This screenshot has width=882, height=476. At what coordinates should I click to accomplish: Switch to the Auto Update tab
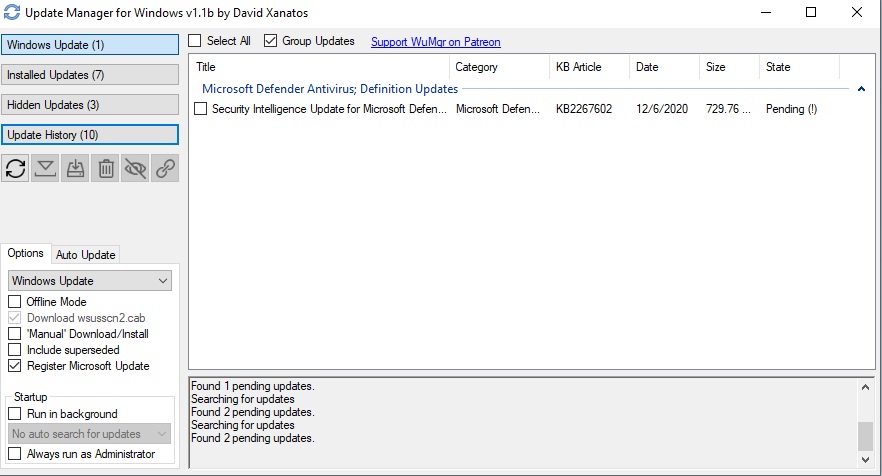[x=85, y=254]
